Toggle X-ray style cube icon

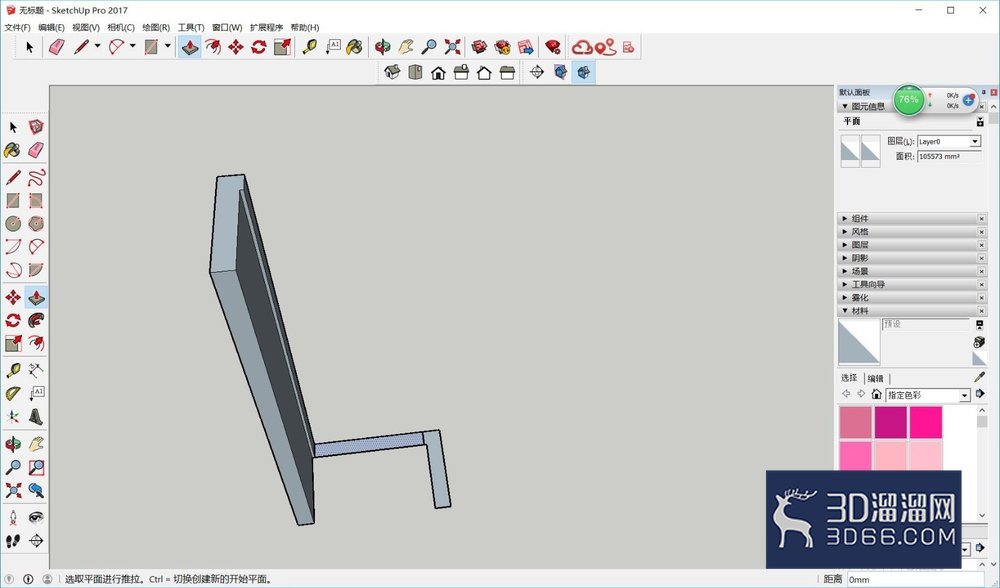tap(560, 72)
